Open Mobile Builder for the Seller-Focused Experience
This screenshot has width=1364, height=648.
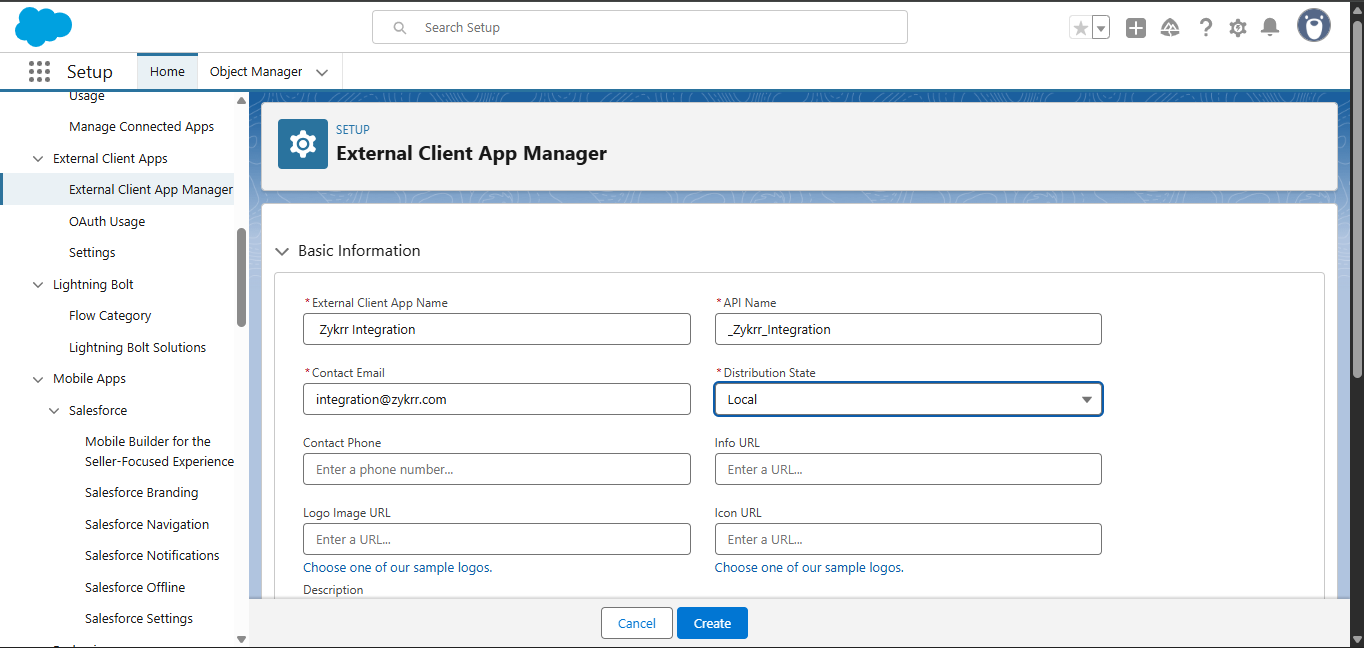coord(159,452)
